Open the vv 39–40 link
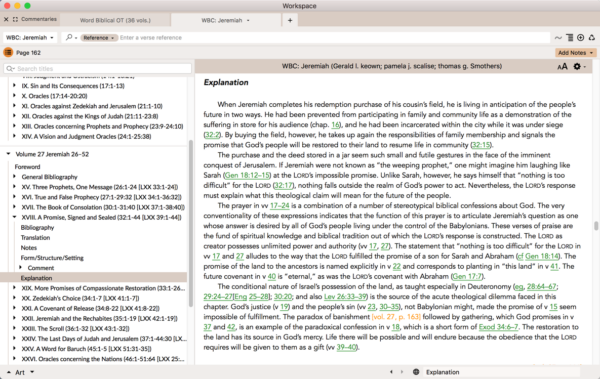The width and height of the screenshot is (600, 379). pos(346,347)
